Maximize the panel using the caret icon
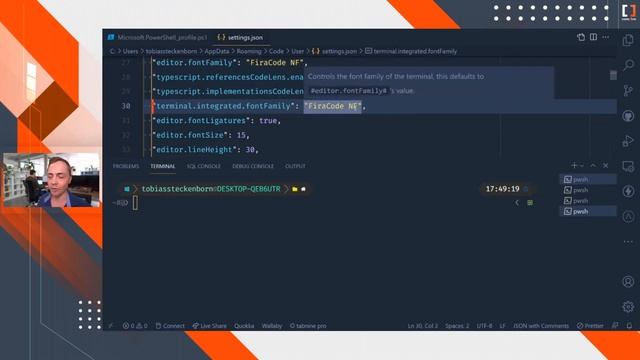The height and width of the screenshot is (360, 640). pos(593,166)
